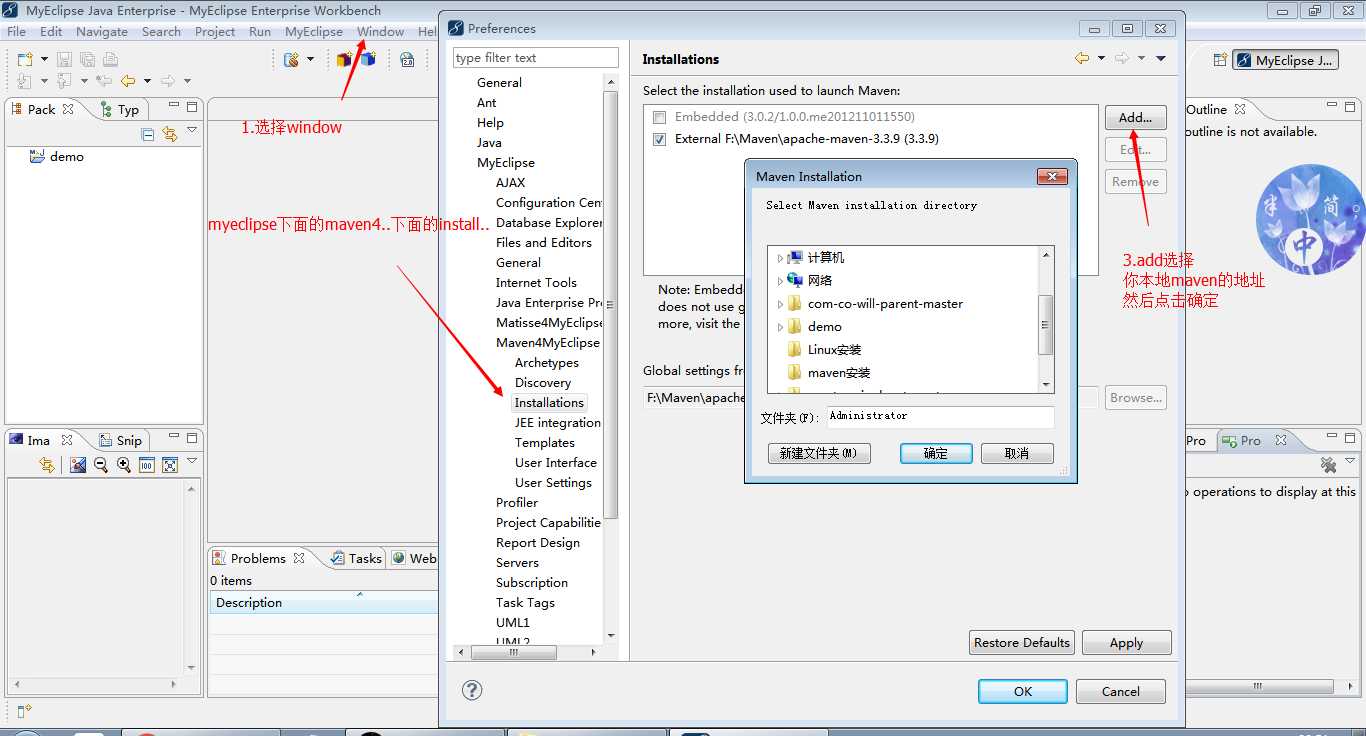
Task: Maximize the Outline panel
Action: (1349, 106)
